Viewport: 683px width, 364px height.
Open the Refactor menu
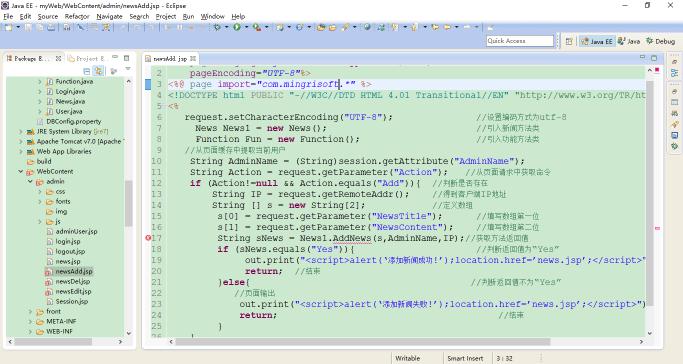[x=77, y=16]
